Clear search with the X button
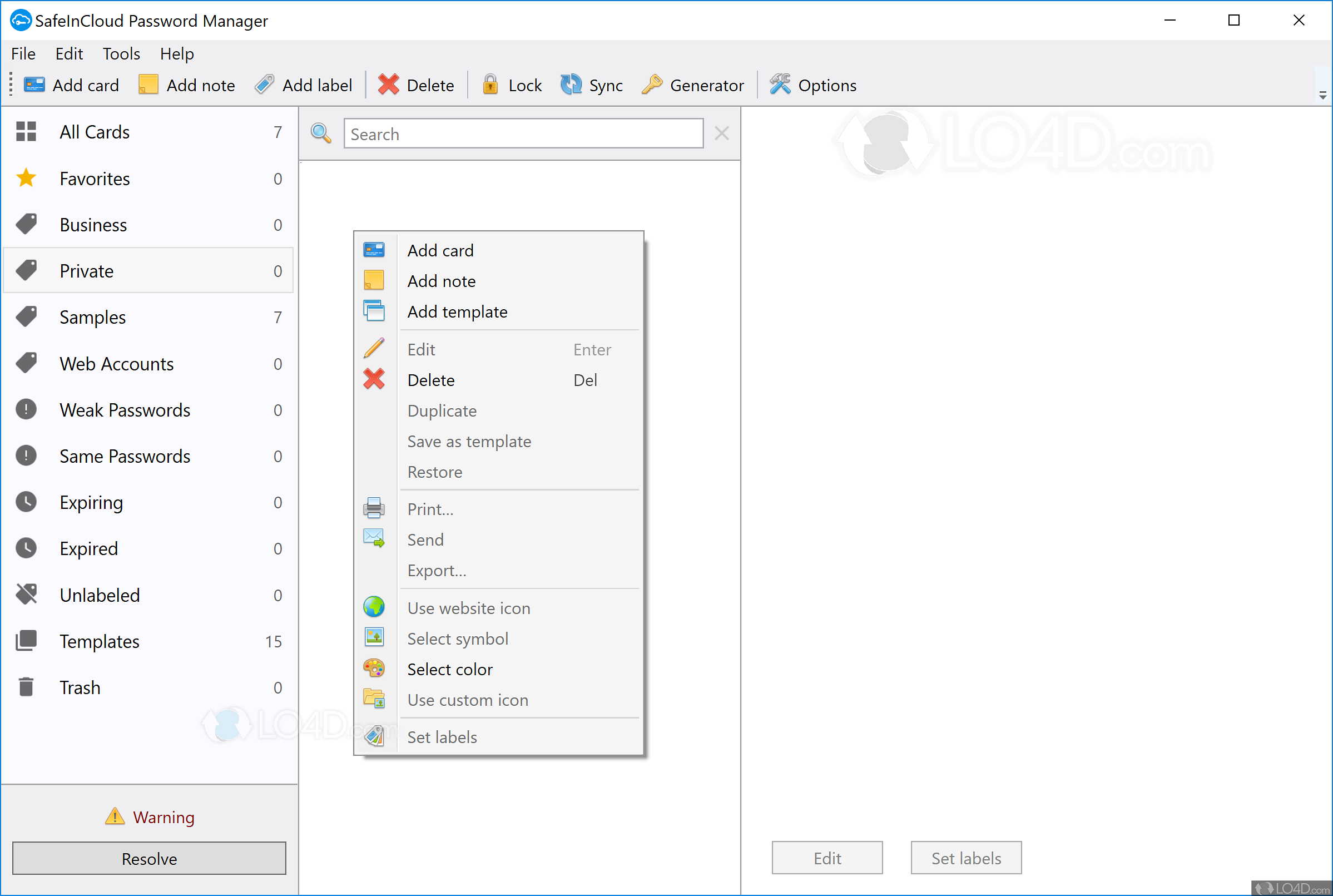 coord(722,133)
